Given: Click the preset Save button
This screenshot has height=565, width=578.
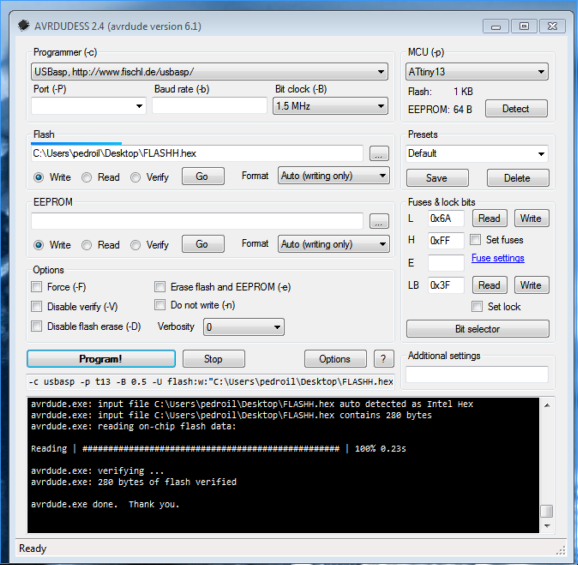Looking at the screenshot, I should click(437, 178).
